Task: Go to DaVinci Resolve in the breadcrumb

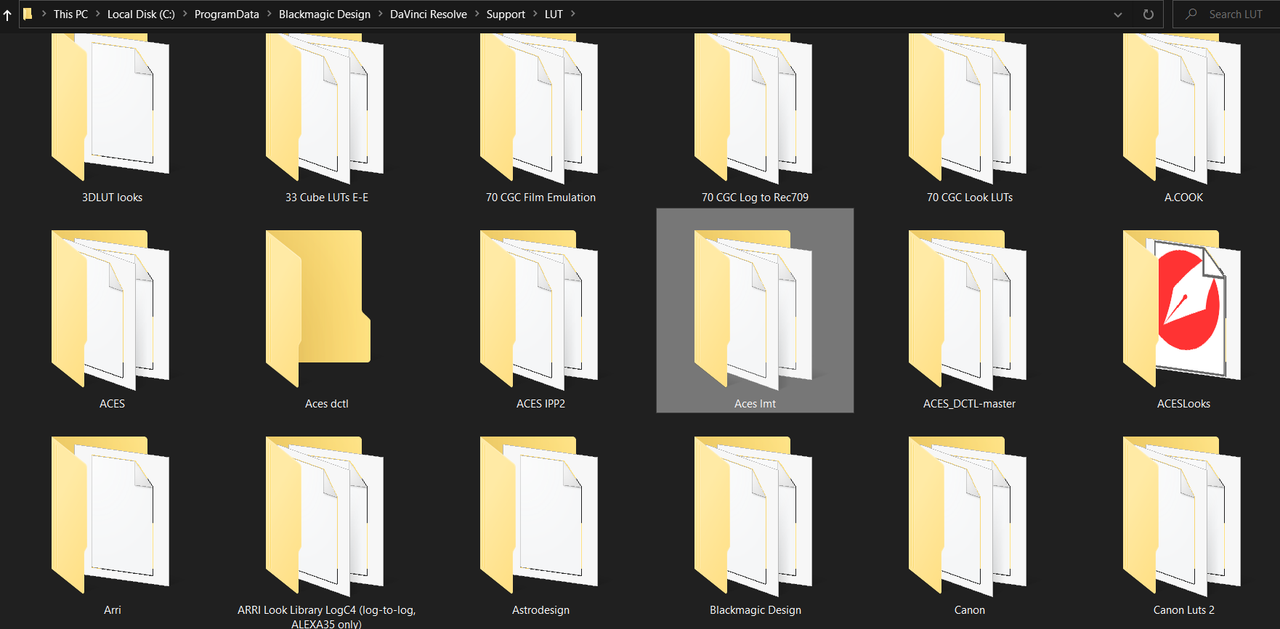Action: pyautogui.click(x=429, y=15)
